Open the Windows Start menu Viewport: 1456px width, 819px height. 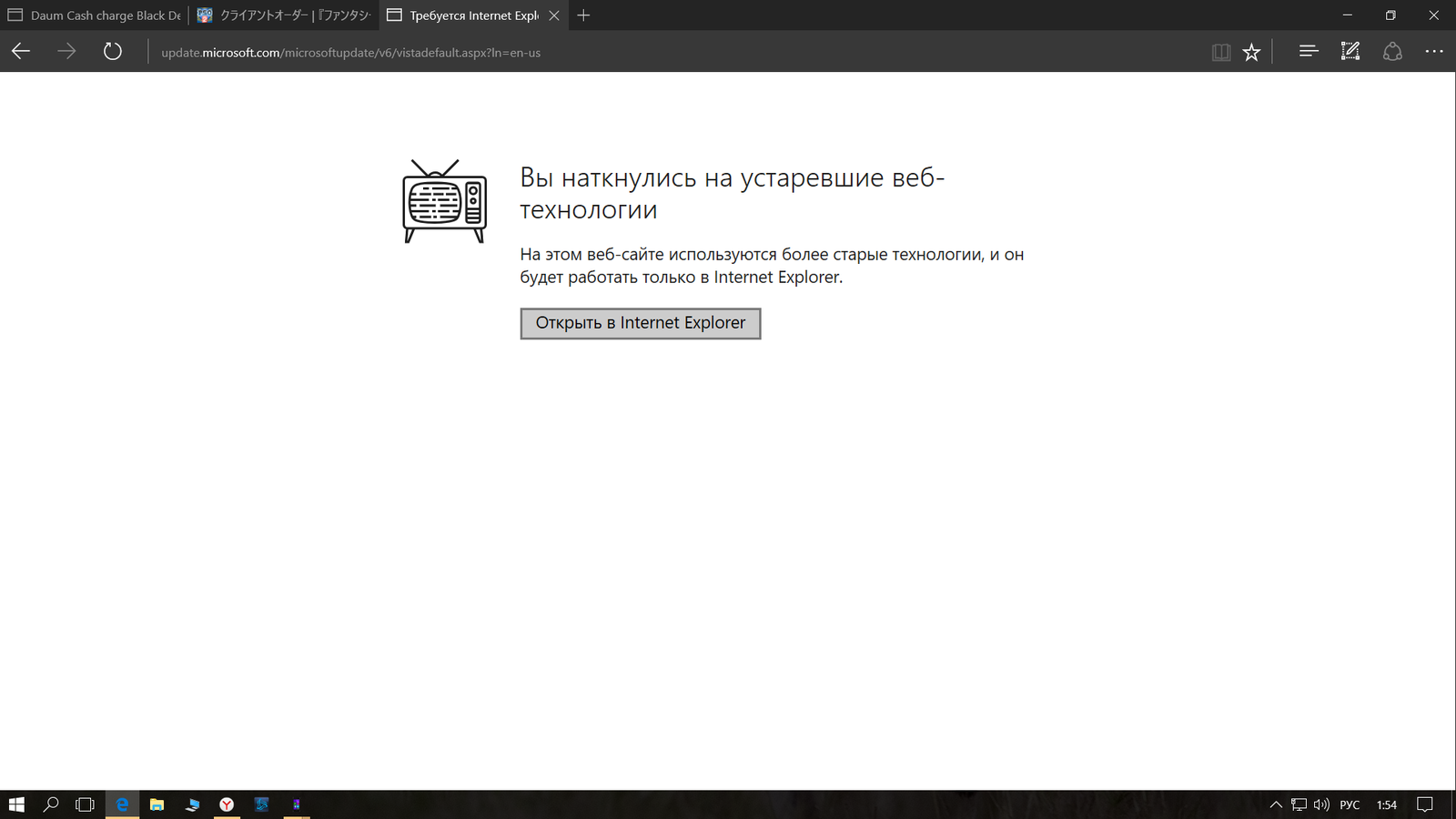coord(16,804)
